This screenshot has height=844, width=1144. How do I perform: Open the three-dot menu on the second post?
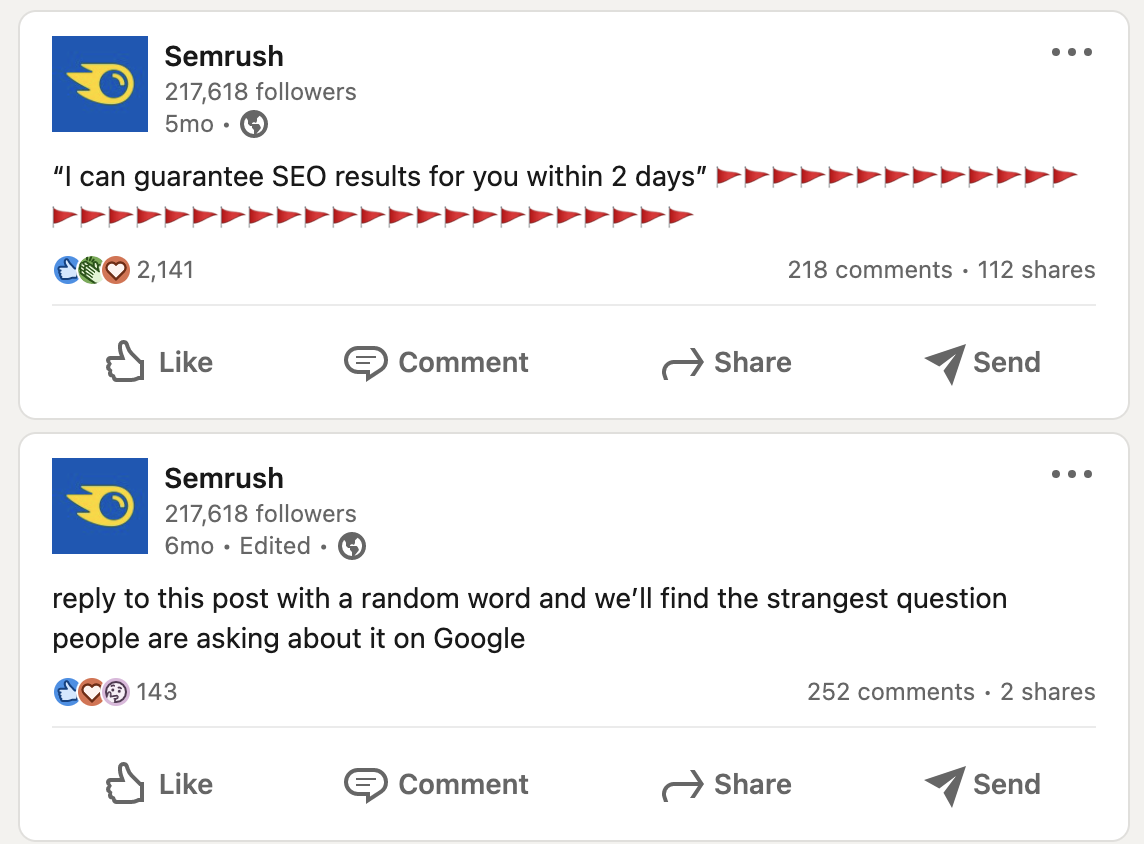pos(1073,474)
